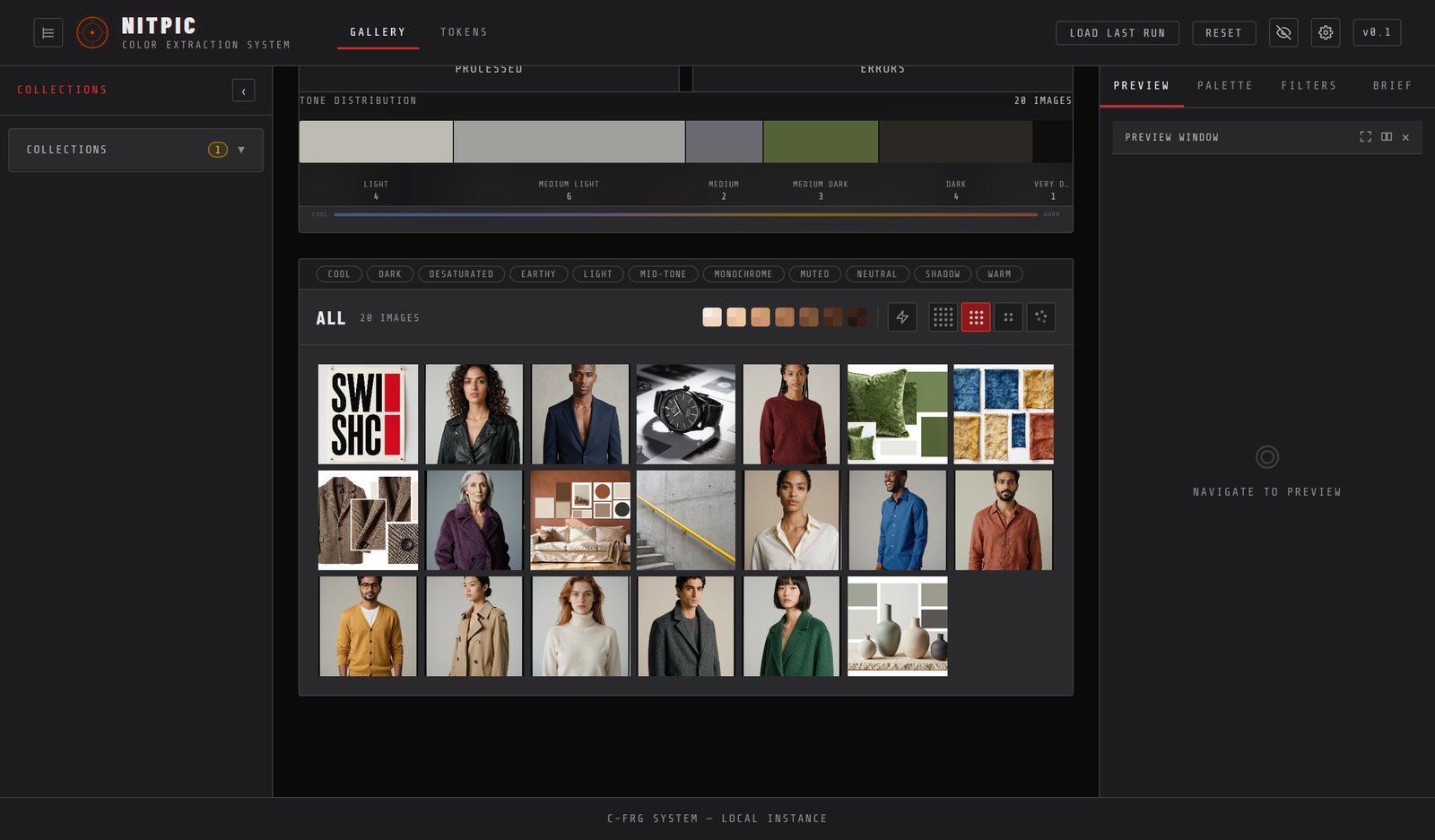Screen dimensions: 1435x840
Task: Expand the Collections dropdown
Action: coord(136,150)
